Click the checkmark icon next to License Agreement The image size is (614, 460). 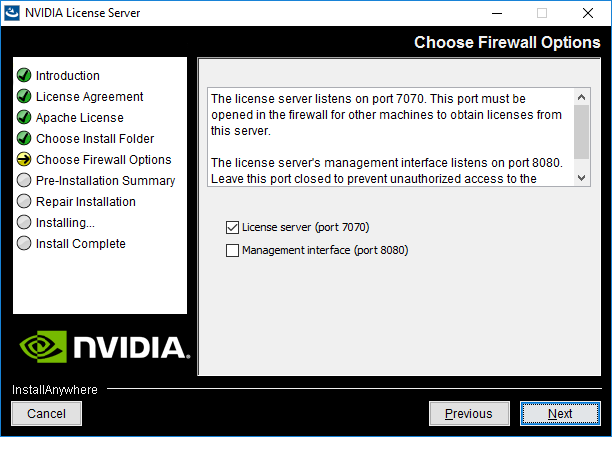(x=25, y=97)
